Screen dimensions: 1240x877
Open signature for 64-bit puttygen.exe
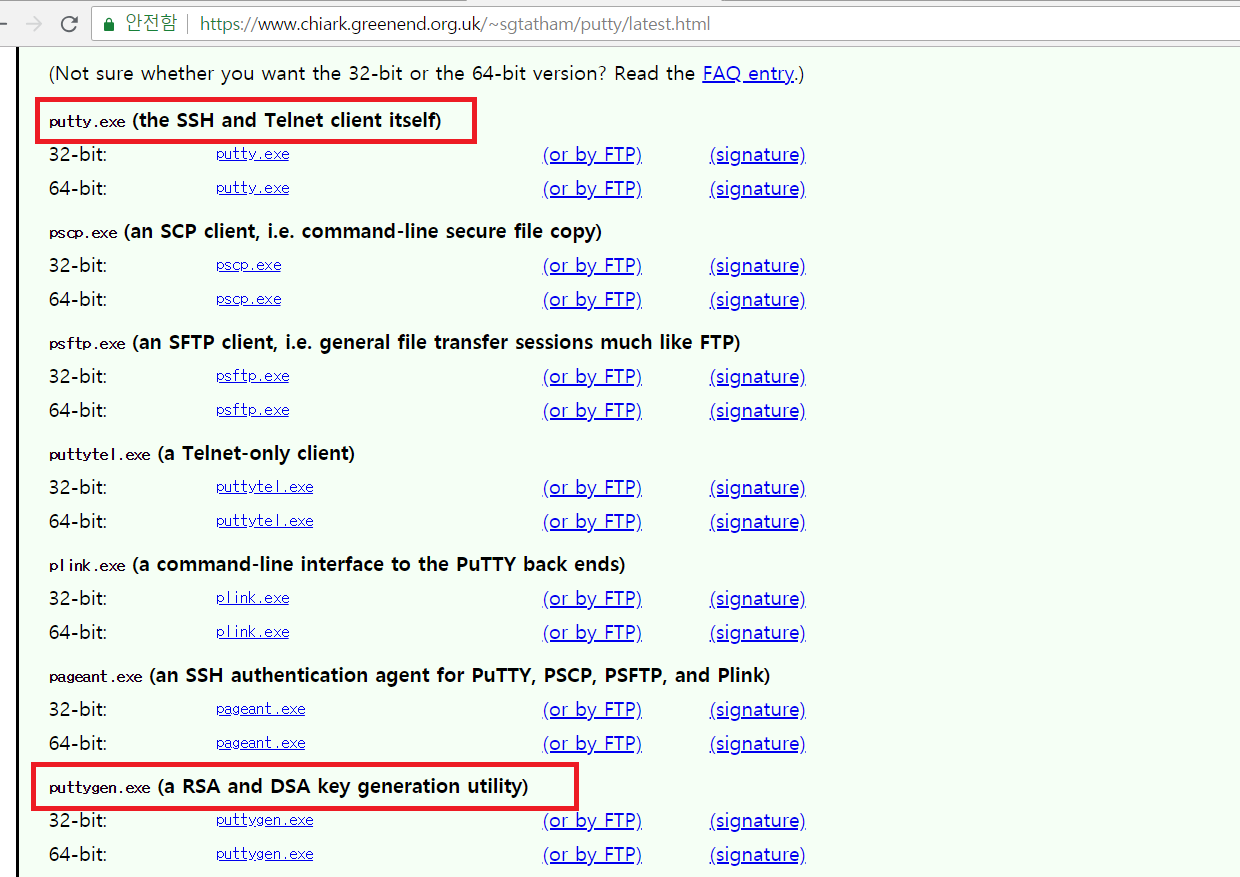757,855
